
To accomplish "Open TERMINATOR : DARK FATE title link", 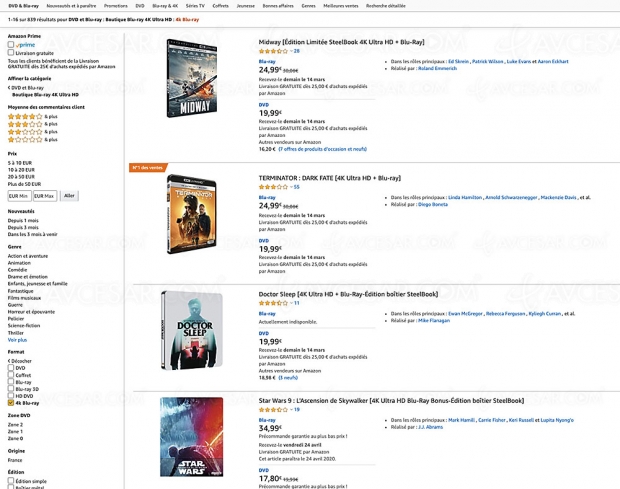I will coord(329,178).
